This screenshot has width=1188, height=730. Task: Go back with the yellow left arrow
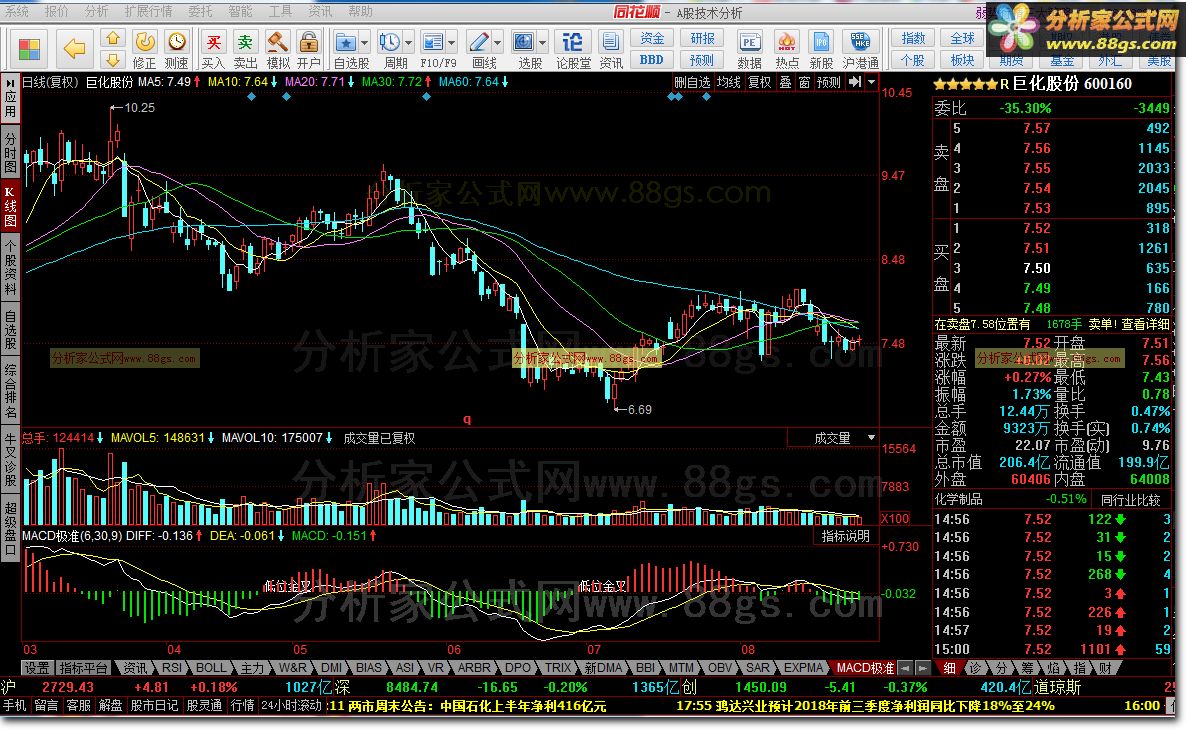pyautogui.click(x=74, y=49)
